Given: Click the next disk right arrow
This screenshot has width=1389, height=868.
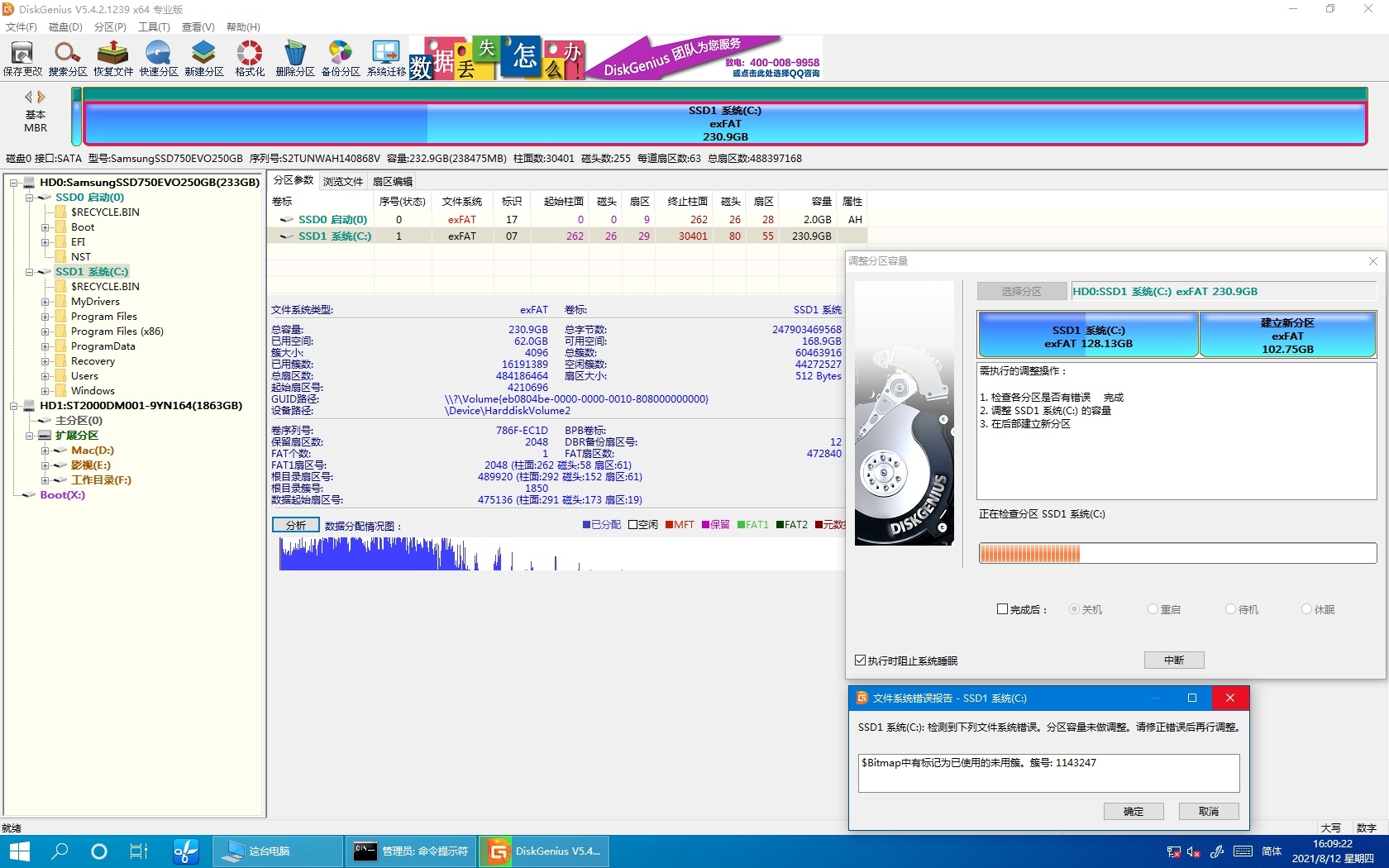Looking at the screenshot, I should [41, 97].
